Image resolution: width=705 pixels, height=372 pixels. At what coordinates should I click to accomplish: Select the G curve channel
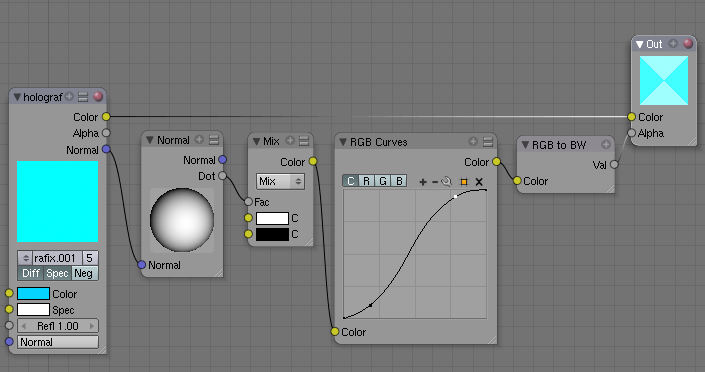(x=383, y=181)
